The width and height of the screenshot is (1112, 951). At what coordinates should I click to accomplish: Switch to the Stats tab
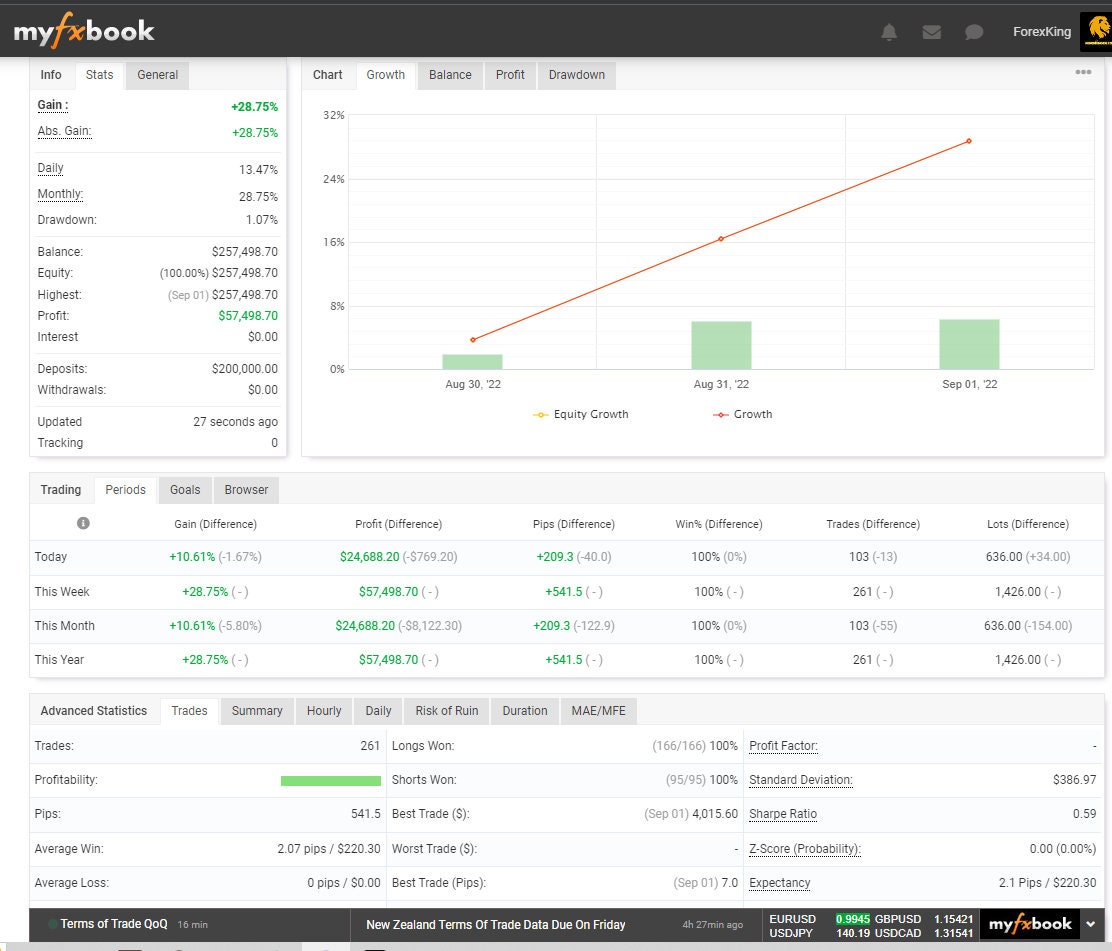tap(99, 74)
